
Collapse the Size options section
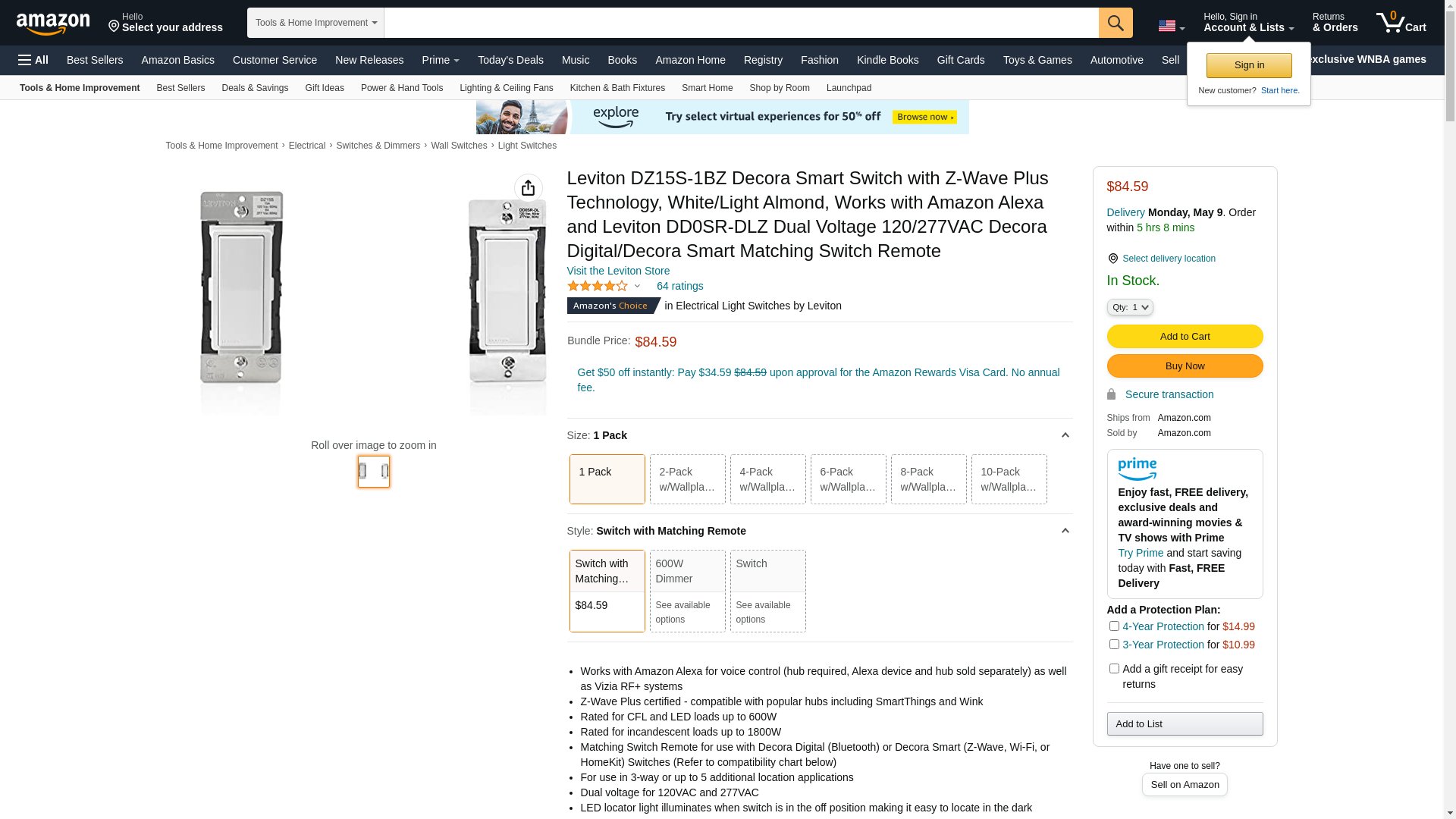click(x=1065, y=435)
